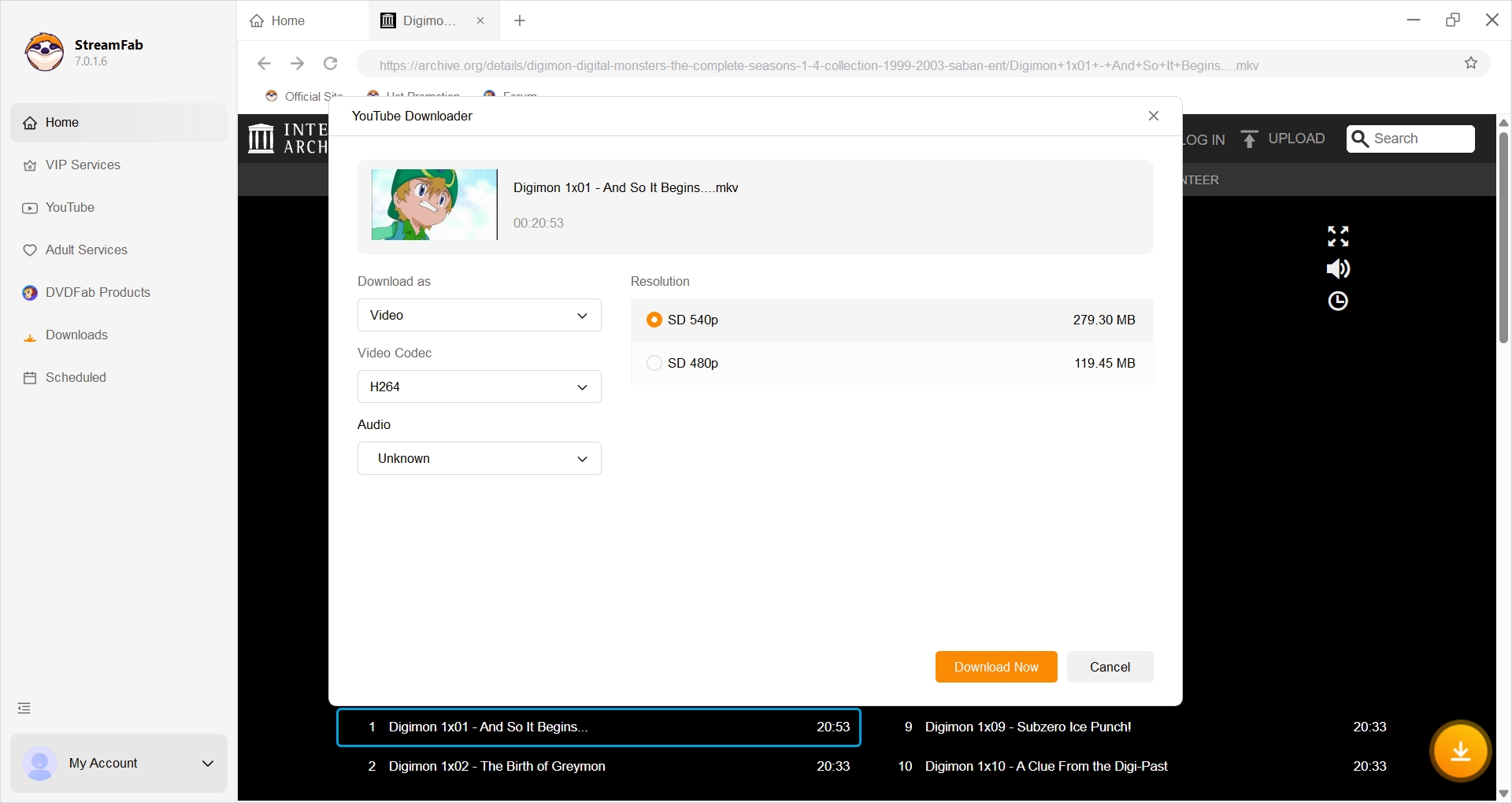The height and width of the screenshot is (803, 1512).
Task: Open the Download as dropdown
Action: 479,315
